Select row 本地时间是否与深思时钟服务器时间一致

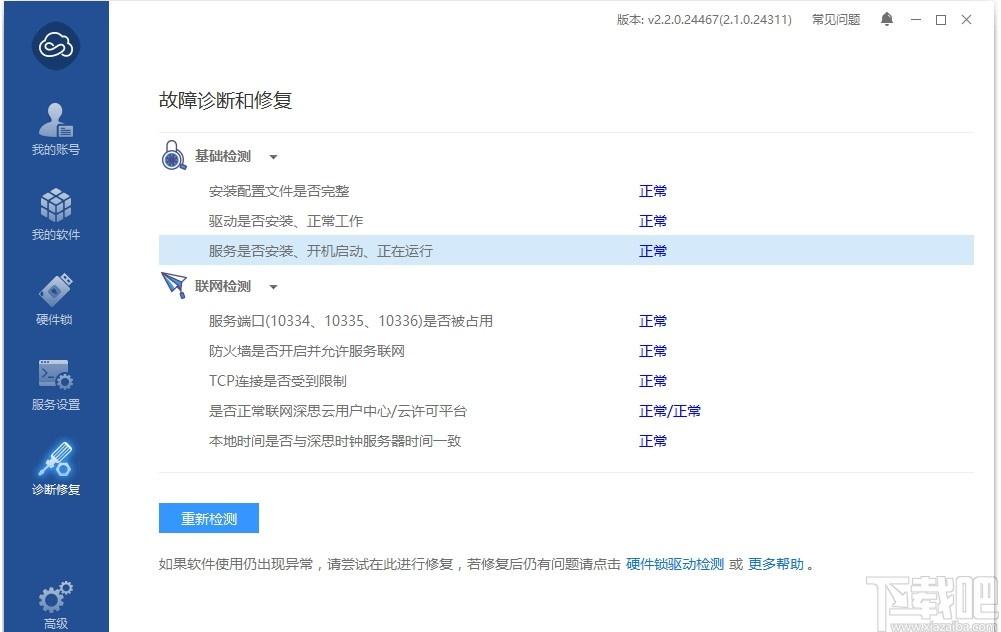click(566, 441)
